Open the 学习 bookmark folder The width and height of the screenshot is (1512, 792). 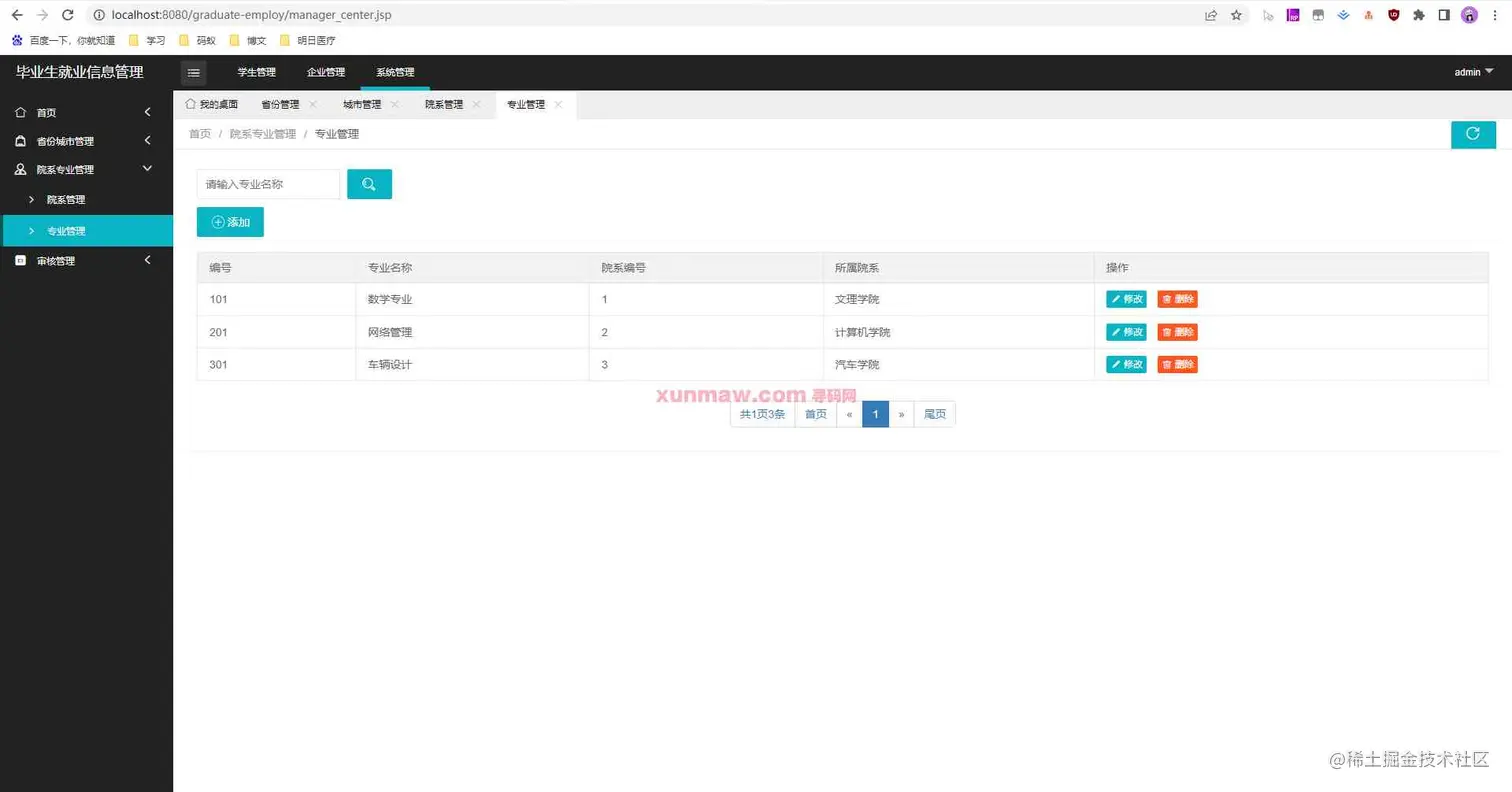pyautogui.click(x=147, y=41)
